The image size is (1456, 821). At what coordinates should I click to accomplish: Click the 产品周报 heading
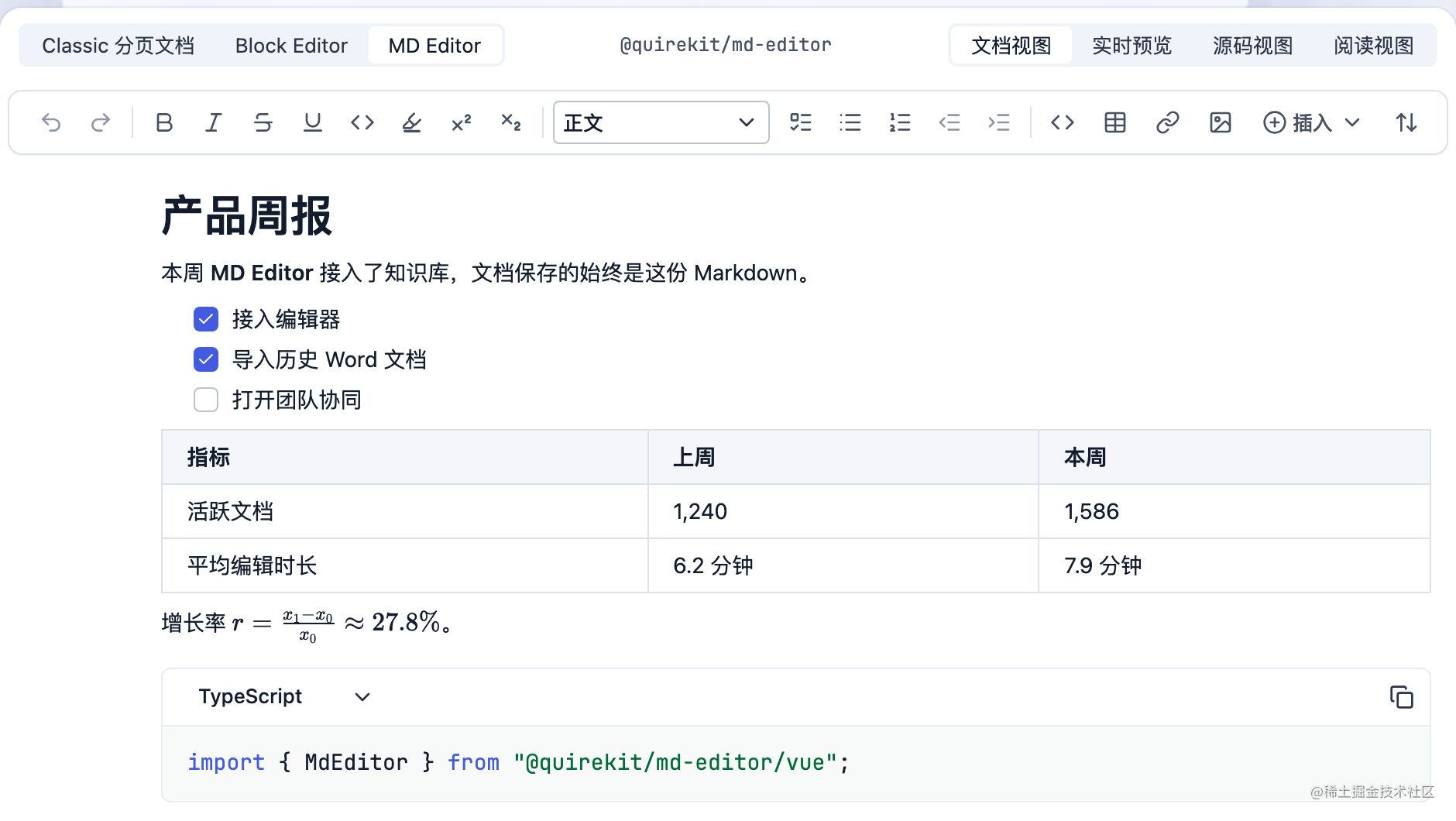pos(247,216)
